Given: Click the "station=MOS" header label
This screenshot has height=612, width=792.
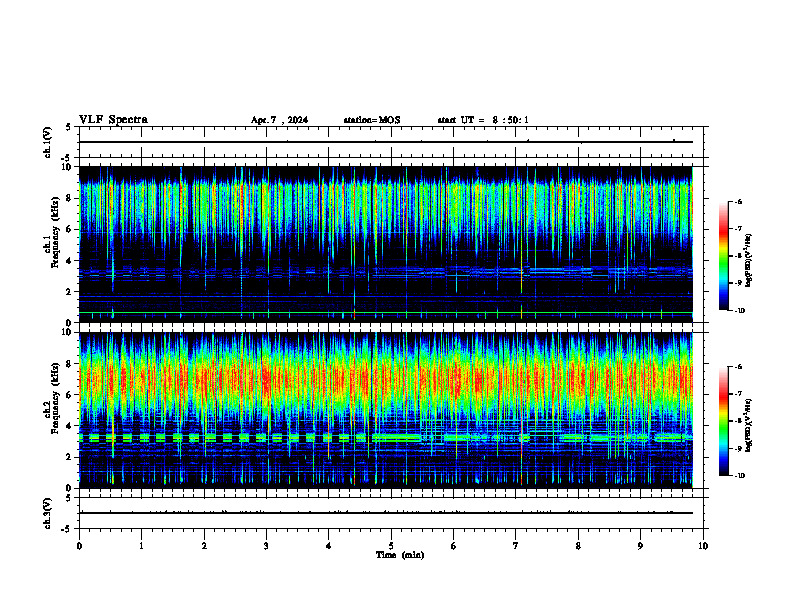Looking at the screenshot, I should [x=372, y=120].
